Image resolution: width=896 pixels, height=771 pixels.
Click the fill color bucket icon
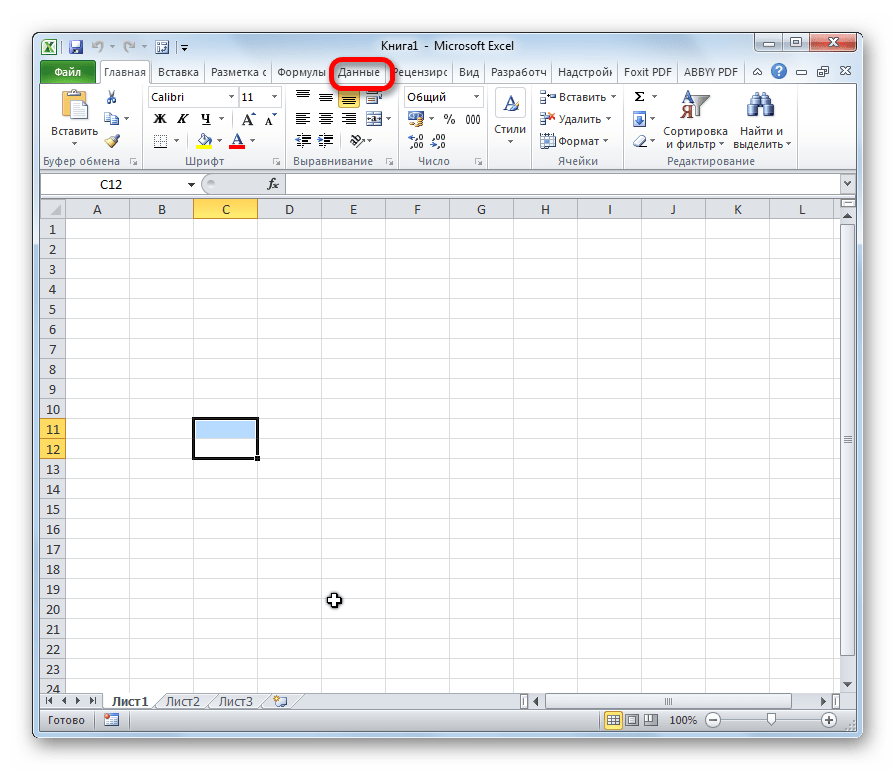(205, 141)
